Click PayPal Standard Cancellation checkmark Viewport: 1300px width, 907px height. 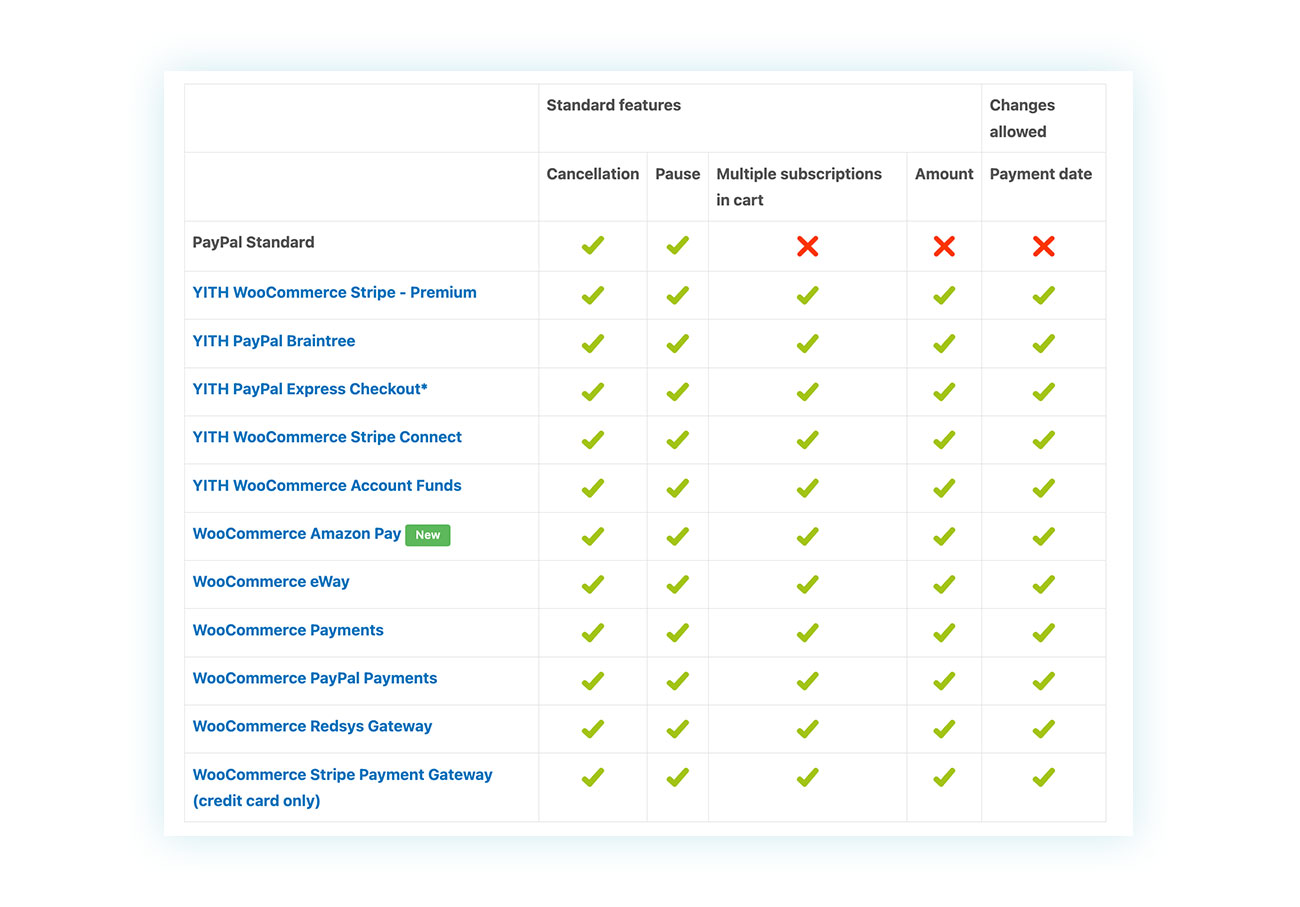click(593, 245)
